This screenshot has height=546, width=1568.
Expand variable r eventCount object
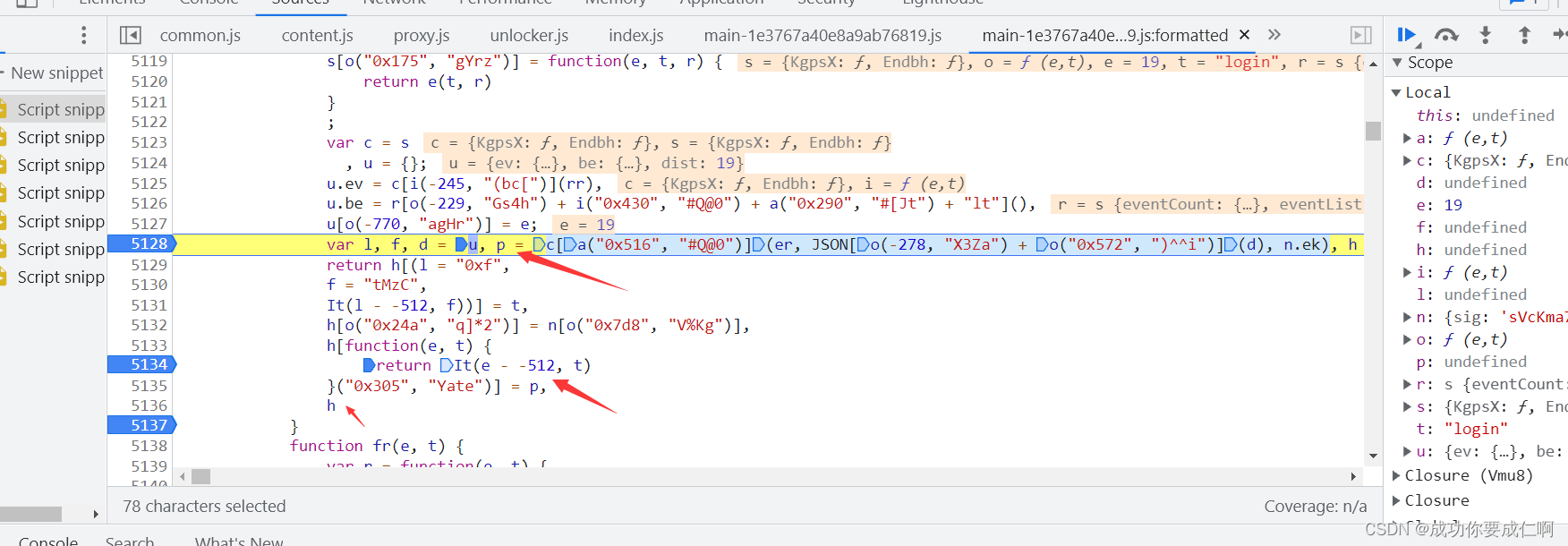point(1407,384)
